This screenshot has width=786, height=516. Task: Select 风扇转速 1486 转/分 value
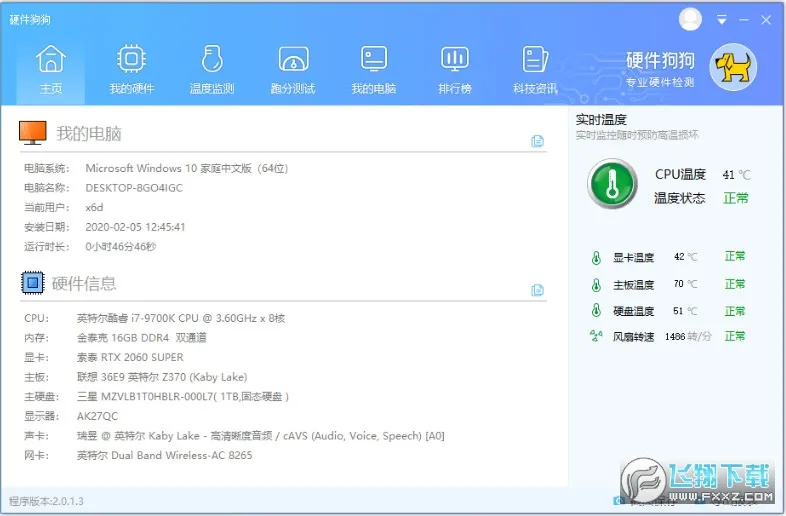click(x=688, y=336)
